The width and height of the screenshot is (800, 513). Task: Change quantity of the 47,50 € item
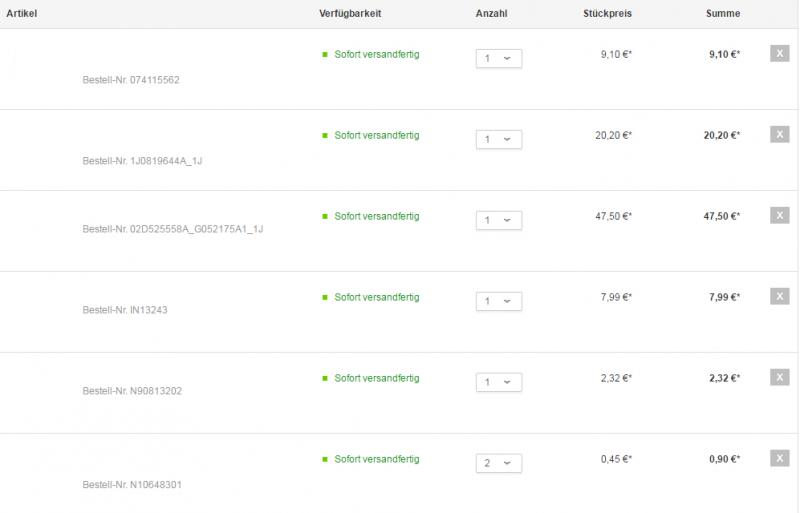498,221
